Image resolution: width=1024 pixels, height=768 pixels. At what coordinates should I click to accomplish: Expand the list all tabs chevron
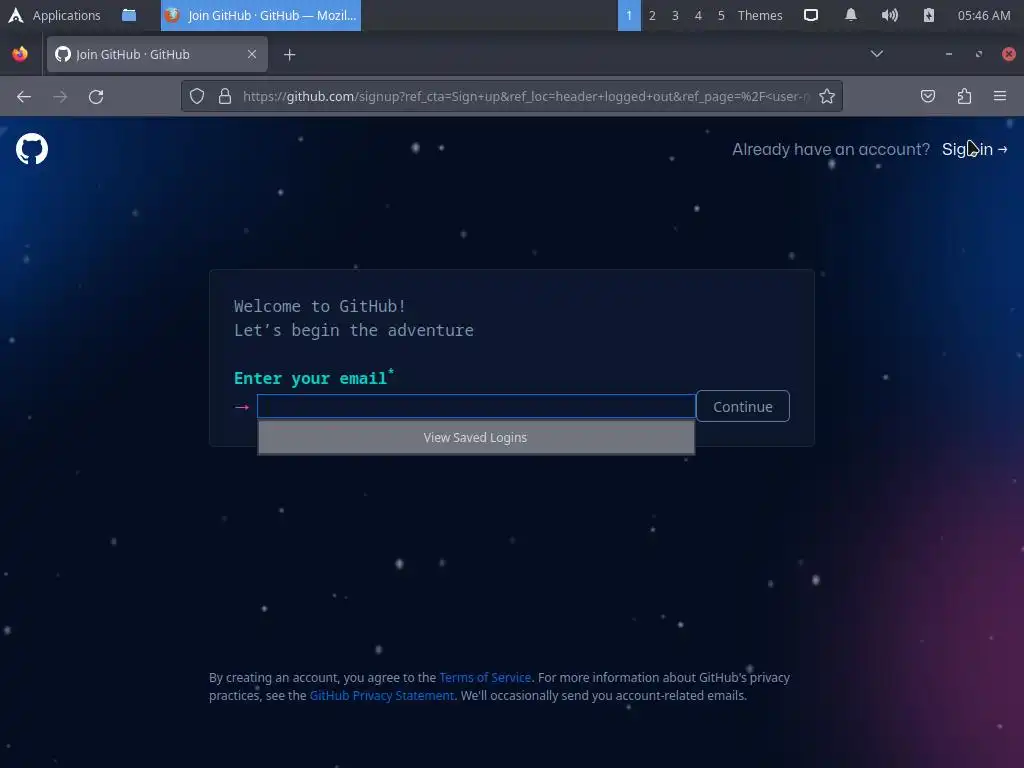point(876,54)
